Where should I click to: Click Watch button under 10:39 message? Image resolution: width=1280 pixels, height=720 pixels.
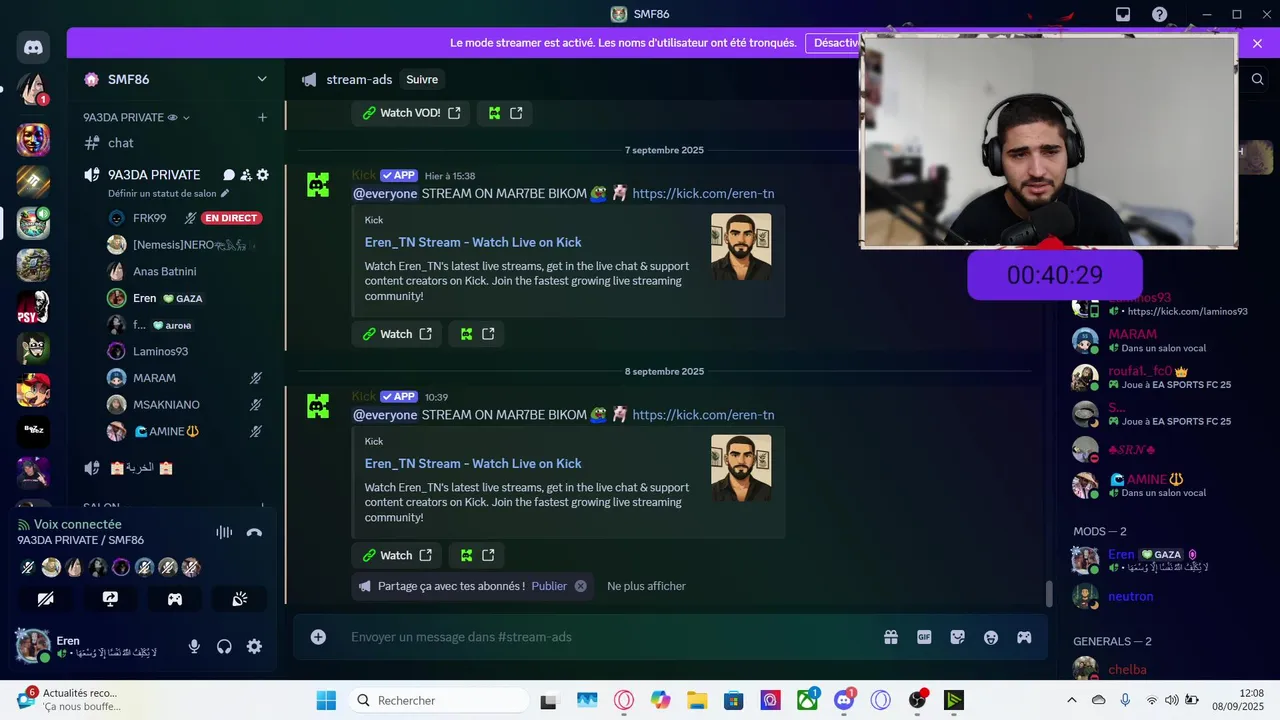pyautogui.click(x=397, y=555)
